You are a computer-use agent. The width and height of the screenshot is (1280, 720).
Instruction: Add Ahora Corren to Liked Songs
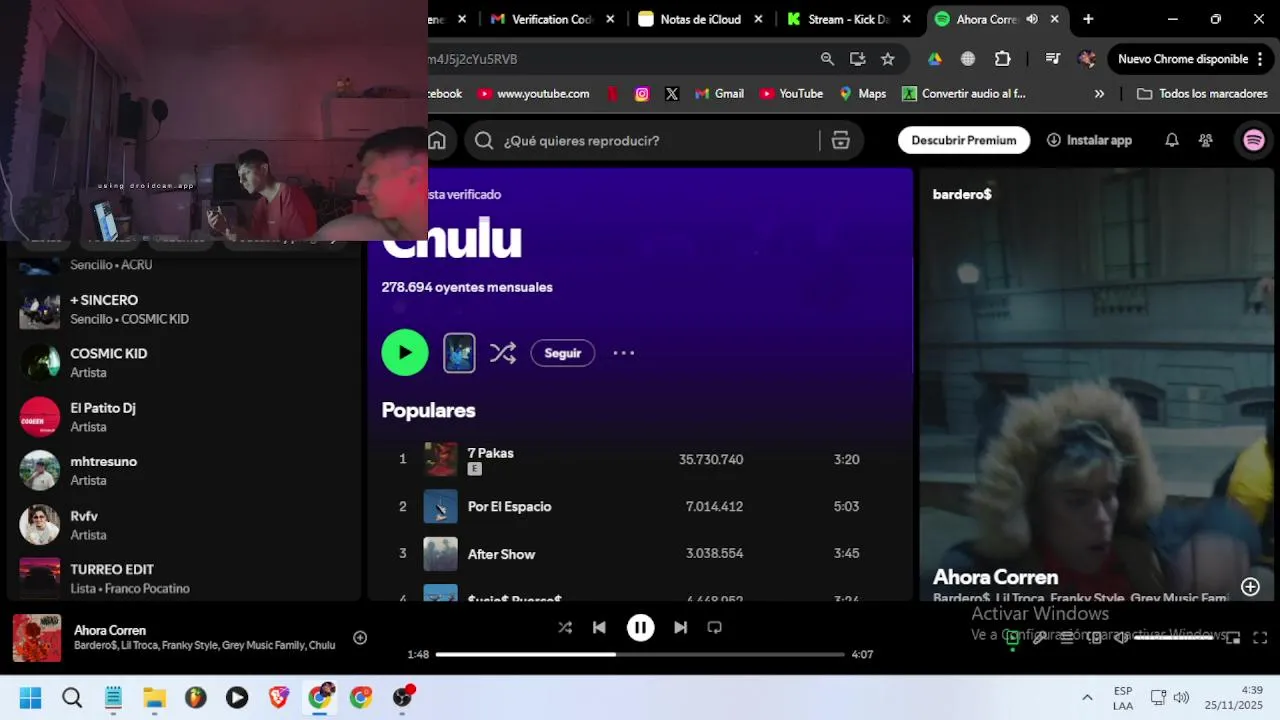[x=360, y=638]
